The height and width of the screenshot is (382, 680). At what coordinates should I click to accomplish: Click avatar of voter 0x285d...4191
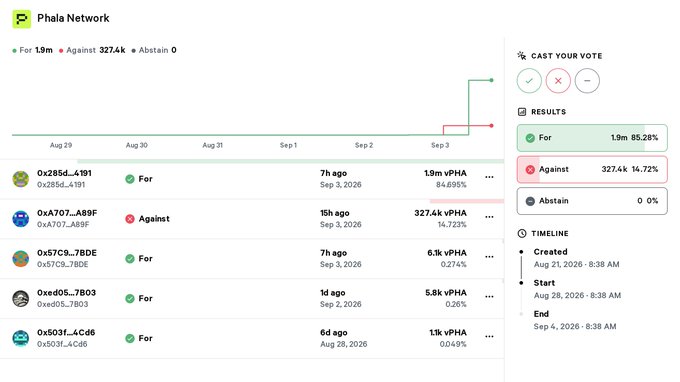click(20, 179)
